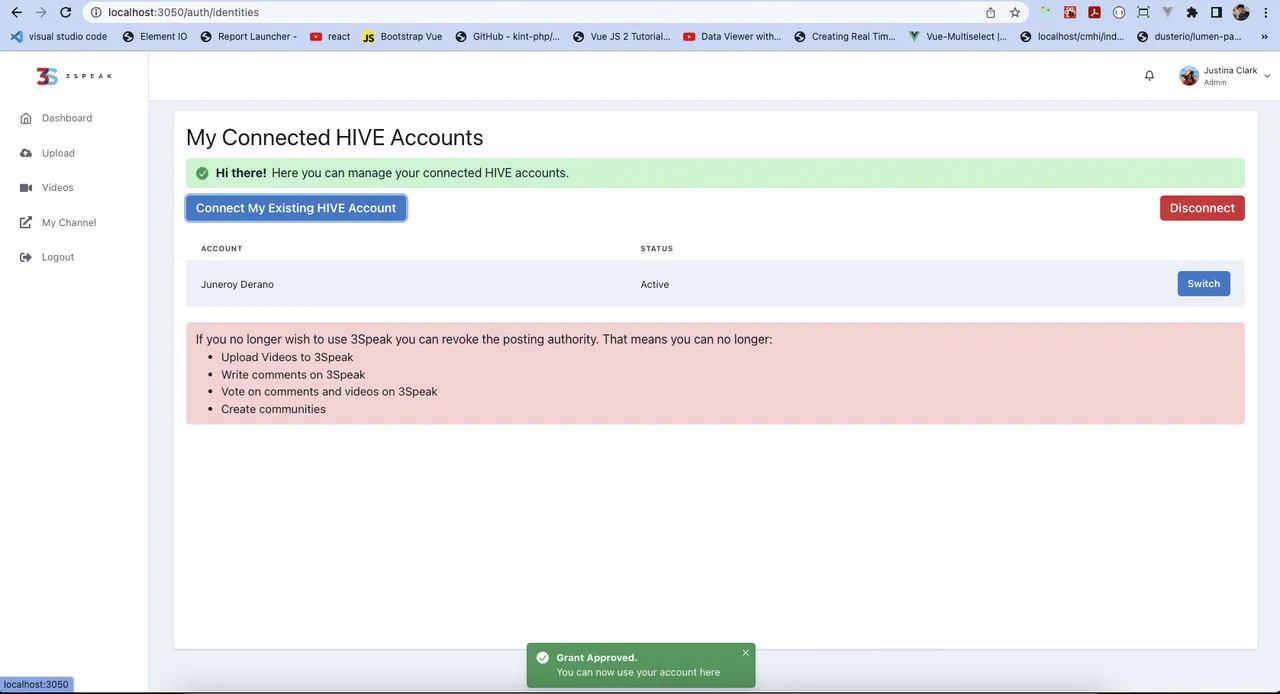Click the Videos camera icon
Image resolution: width=1280 pixels, height=694 pixels.
point(26,187)
